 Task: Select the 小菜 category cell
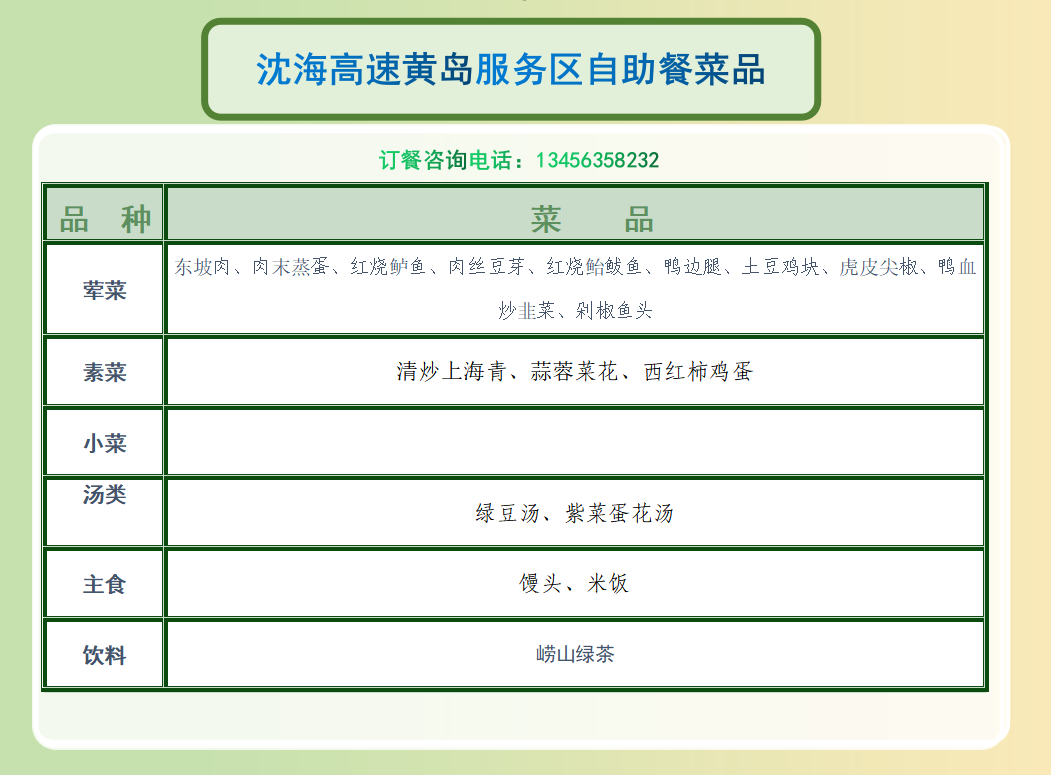[x=105, y=442]
